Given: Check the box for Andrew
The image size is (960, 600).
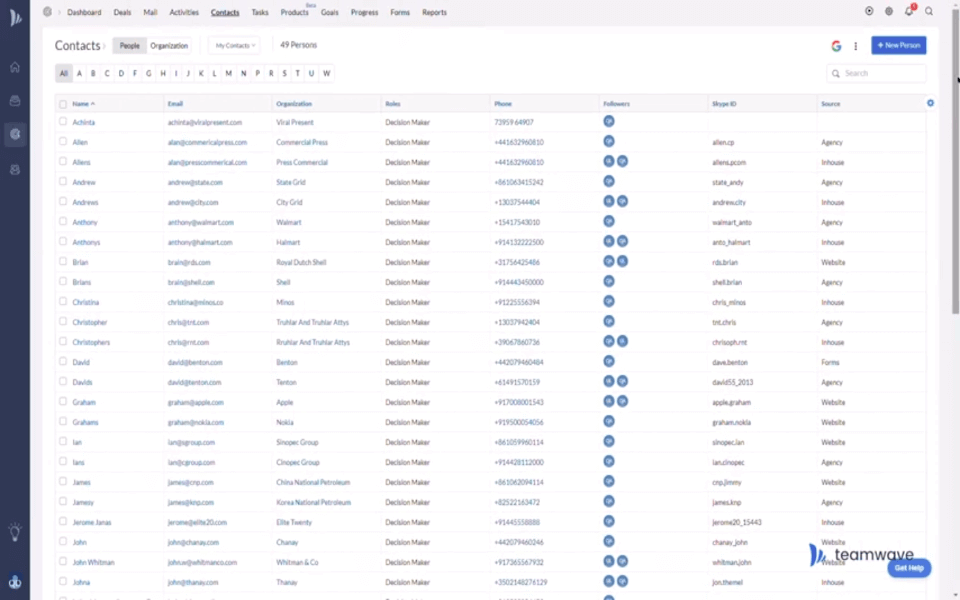Looking at the screenshot, I should (x=62, y=182).
